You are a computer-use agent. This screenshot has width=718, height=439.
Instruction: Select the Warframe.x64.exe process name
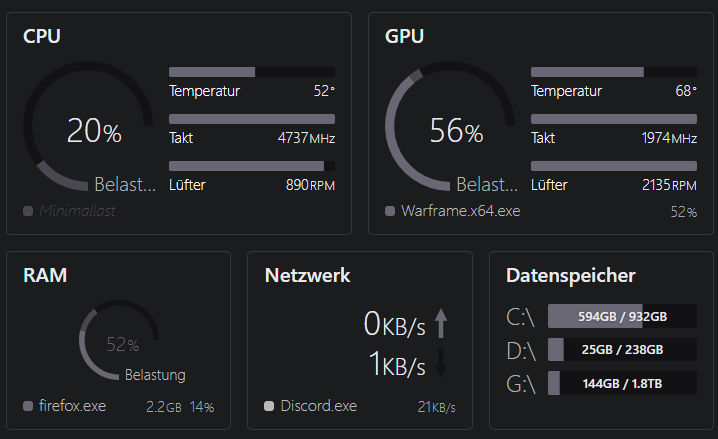pos(460,211)
